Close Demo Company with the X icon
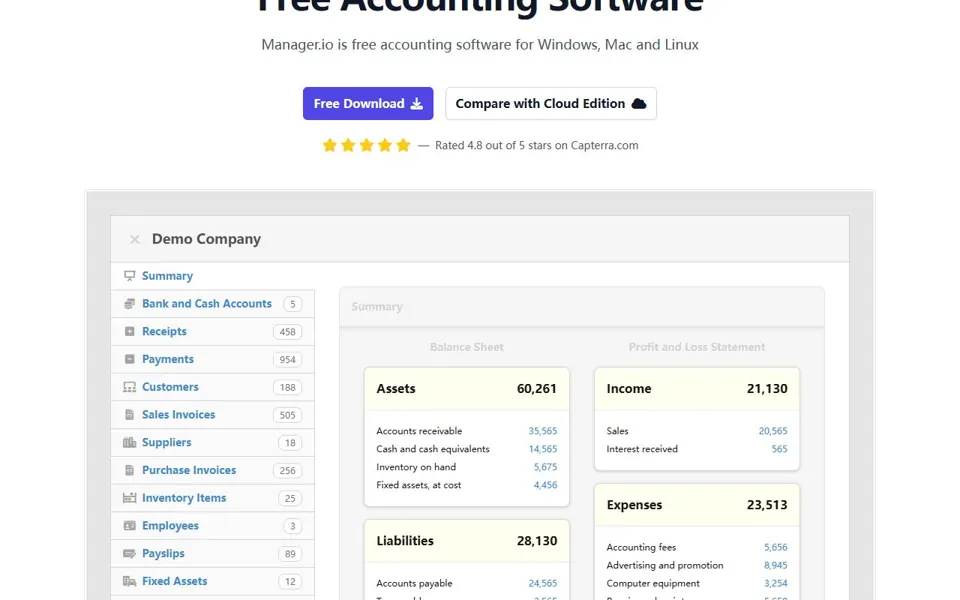This screenshot has width=960, height=600. [x=135, y=239]
